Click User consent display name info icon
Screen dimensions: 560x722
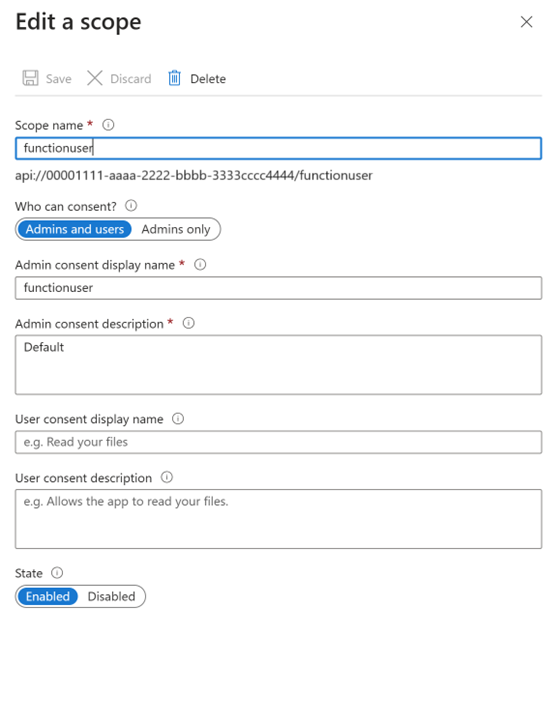(x=178, y=419)
